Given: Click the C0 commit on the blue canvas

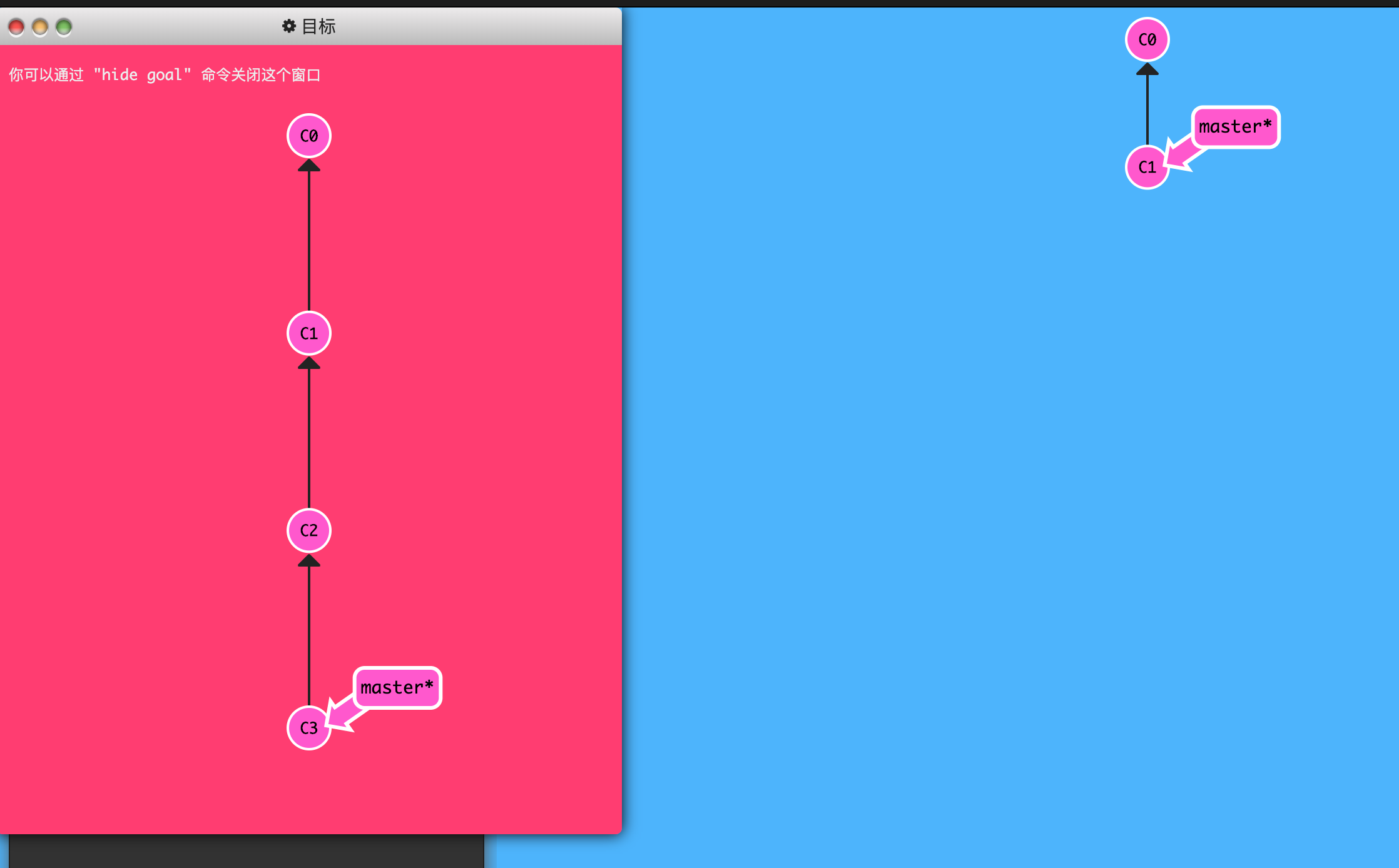Looking at the screenshot, I should [1147, 40].
